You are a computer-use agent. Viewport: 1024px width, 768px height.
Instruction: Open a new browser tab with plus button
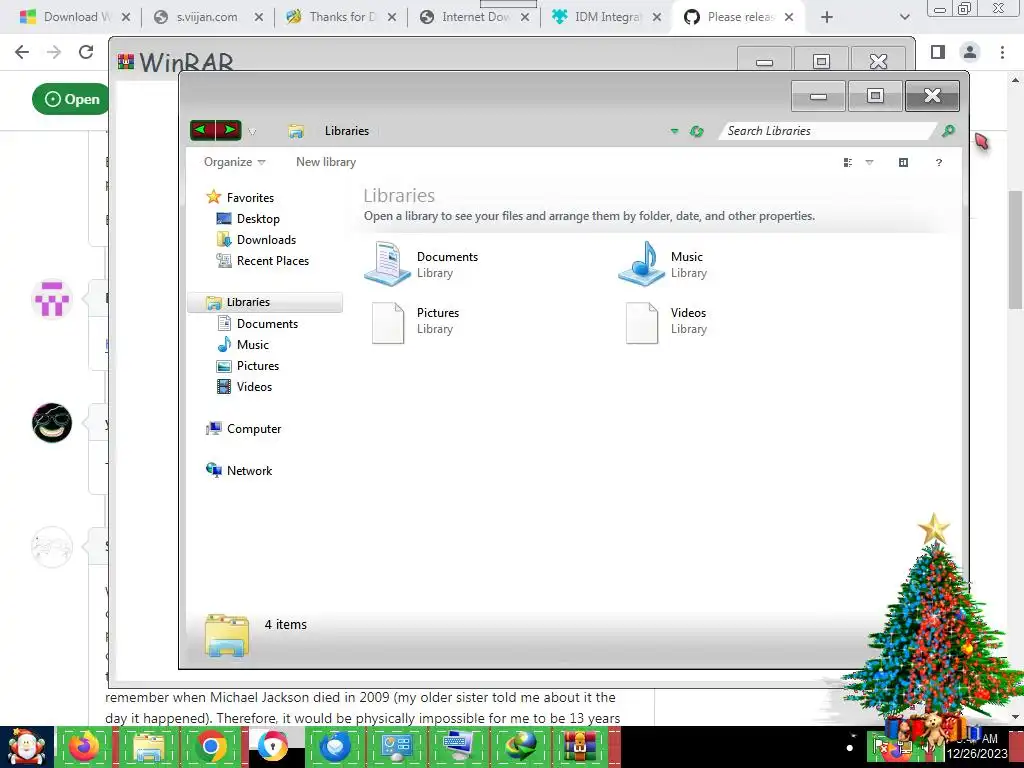pos(827,17)
